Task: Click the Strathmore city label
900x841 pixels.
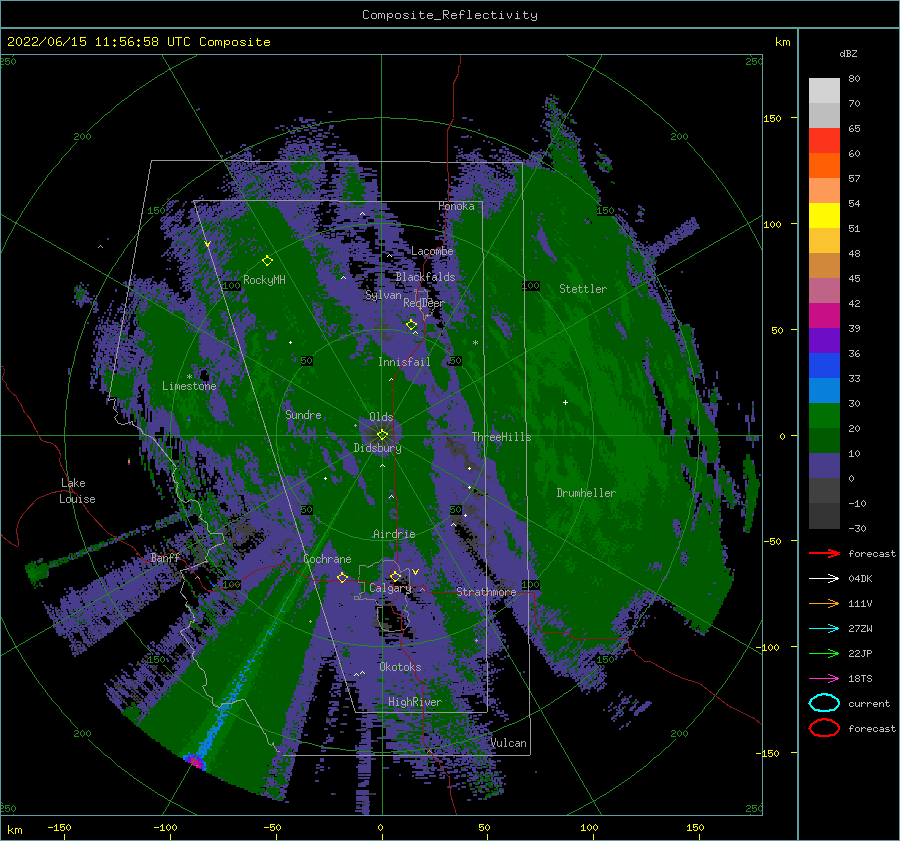Action: [x=486, y=592]
